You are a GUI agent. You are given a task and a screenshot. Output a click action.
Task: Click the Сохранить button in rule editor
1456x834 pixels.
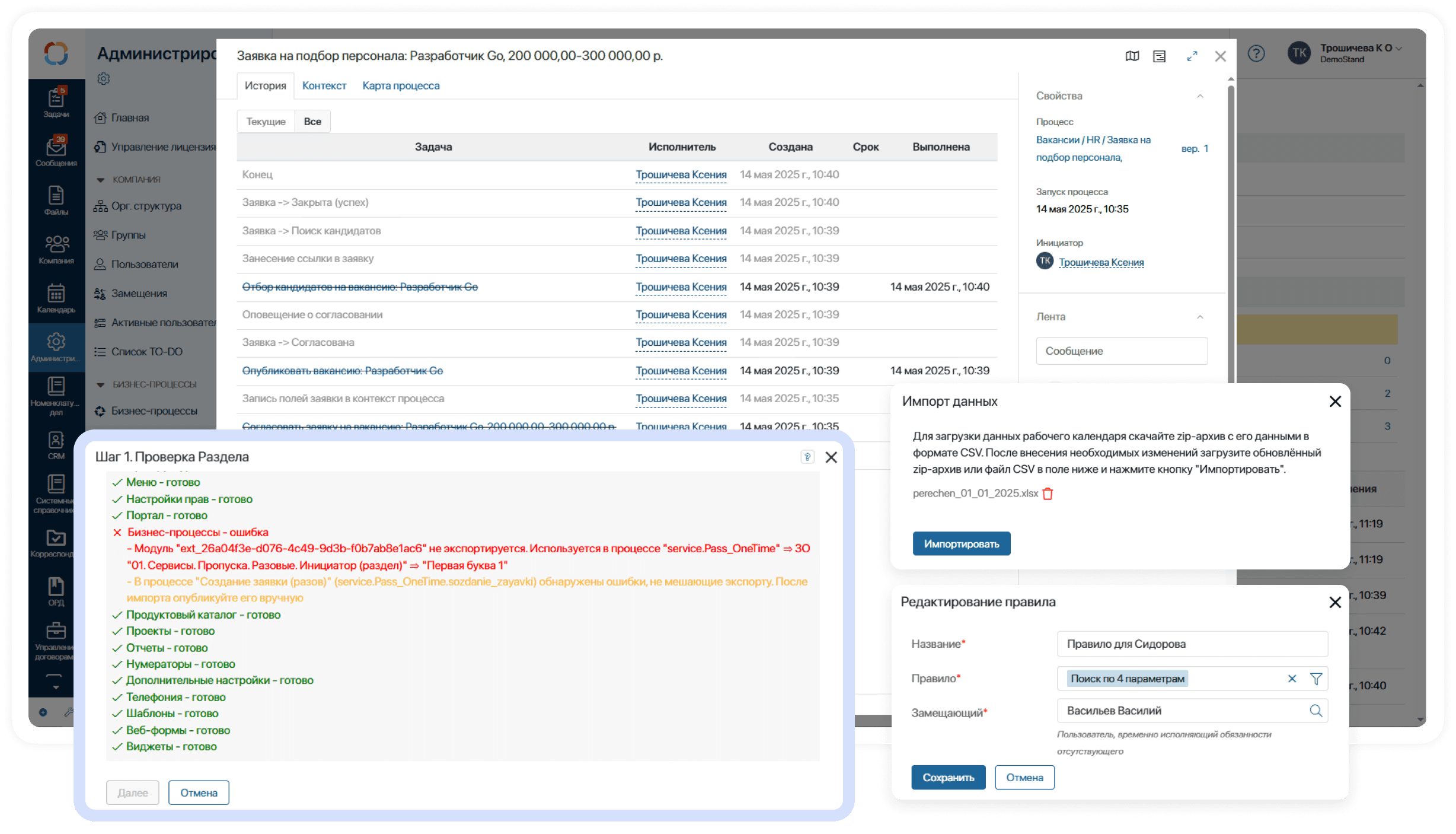click(x=948, y=778)
